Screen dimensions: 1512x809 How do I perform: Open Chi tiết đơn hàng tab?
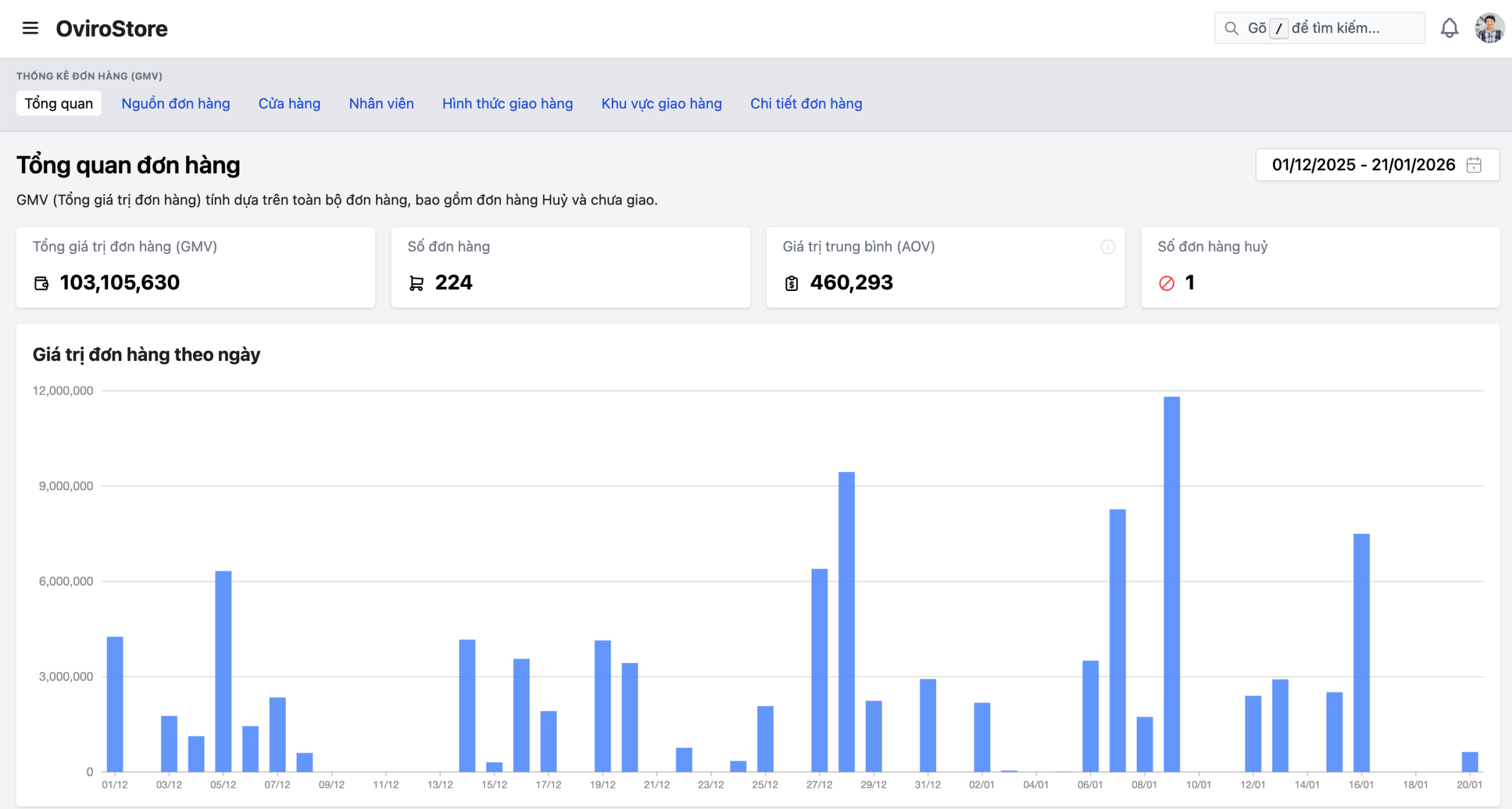[806, 103]
